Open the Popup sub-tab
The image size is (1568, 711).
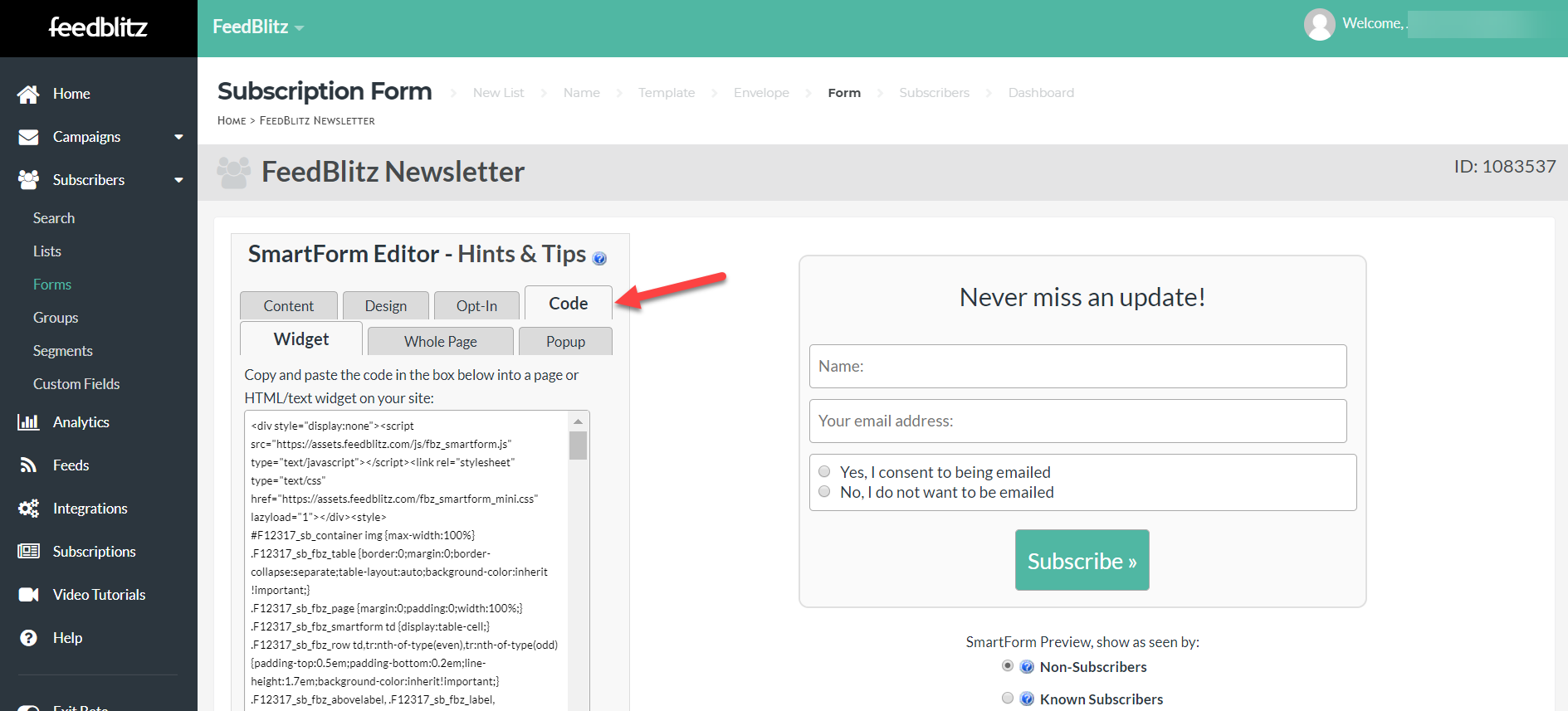565,341
